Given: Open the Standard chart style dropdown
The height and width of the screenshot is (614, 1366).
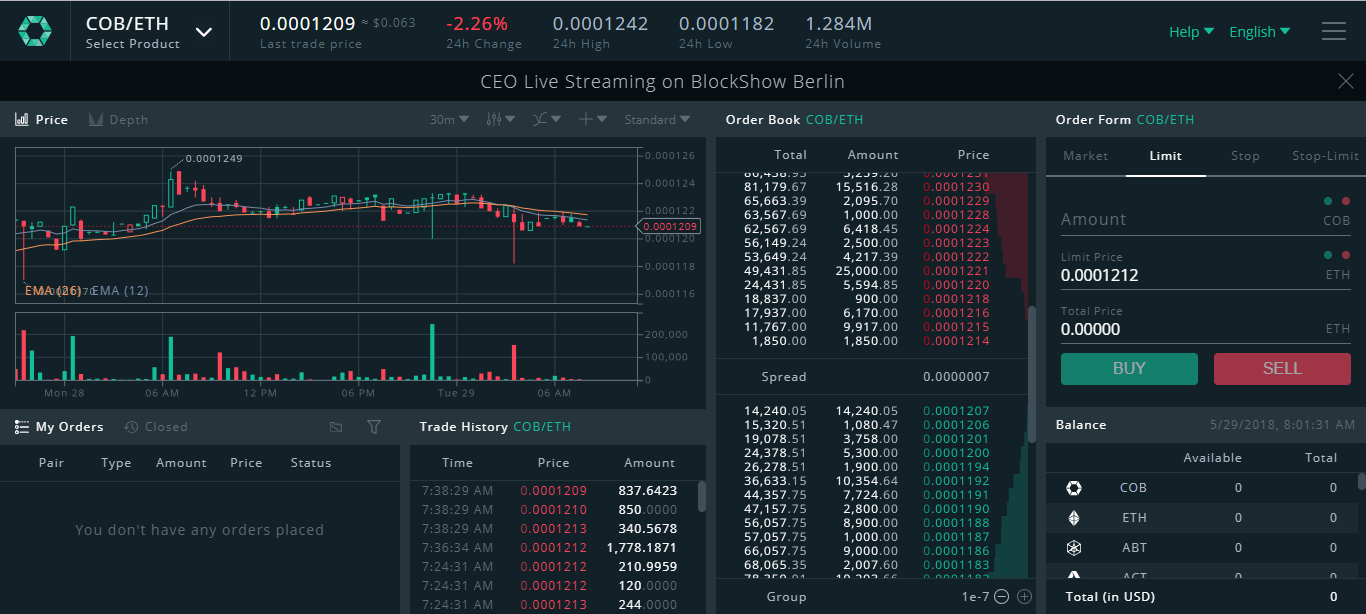Looking at the screenshot, I should point(657,119).
